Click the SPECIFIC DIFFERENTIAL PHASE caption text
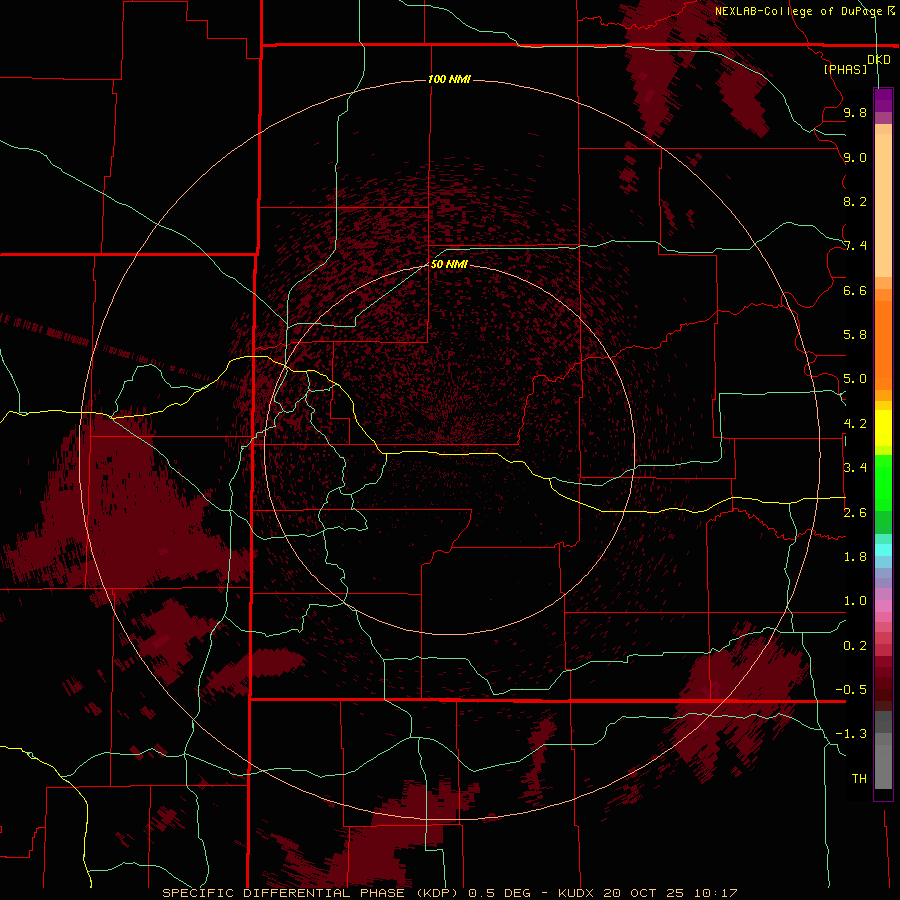 pos(284,893)
